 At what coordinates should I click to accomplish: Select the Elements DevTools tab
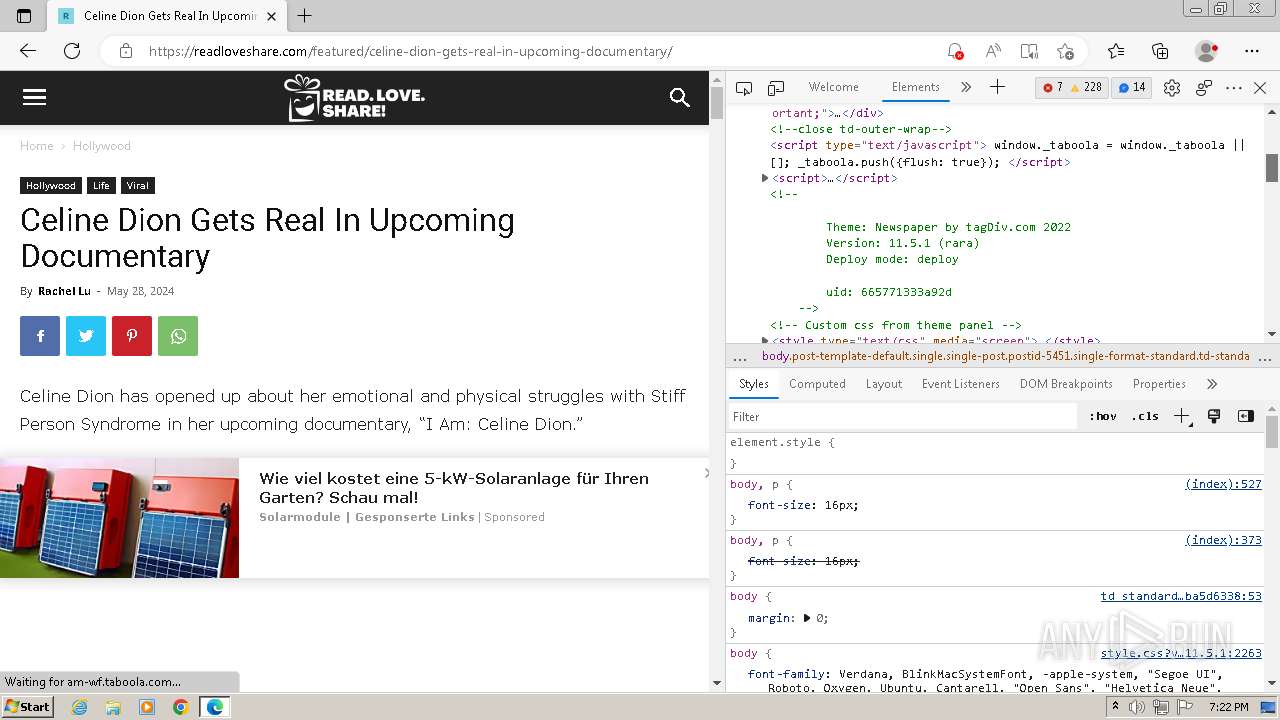pos(916,88)
